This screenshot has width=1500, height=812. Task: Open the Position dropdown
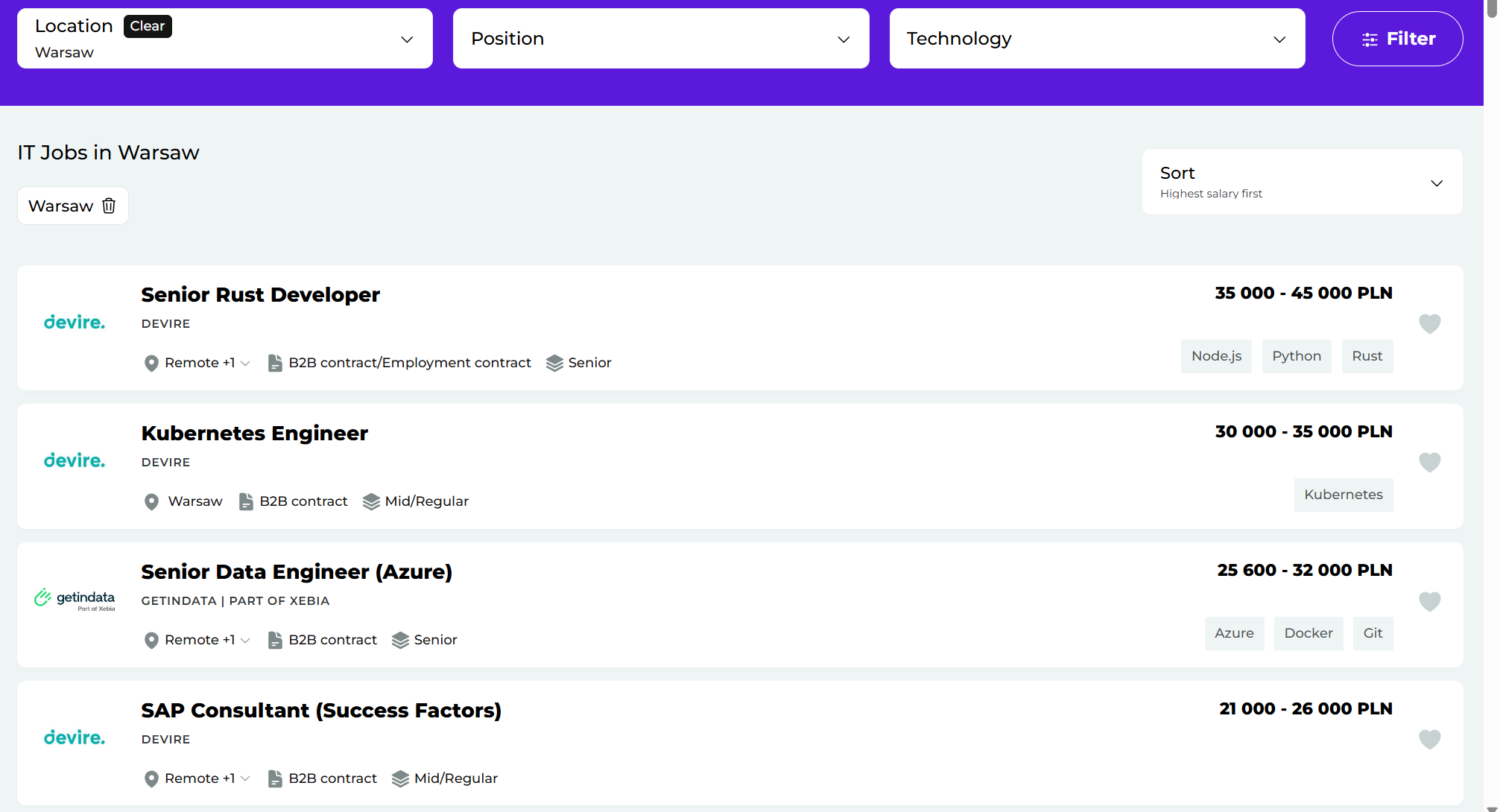tap(661, 39)
